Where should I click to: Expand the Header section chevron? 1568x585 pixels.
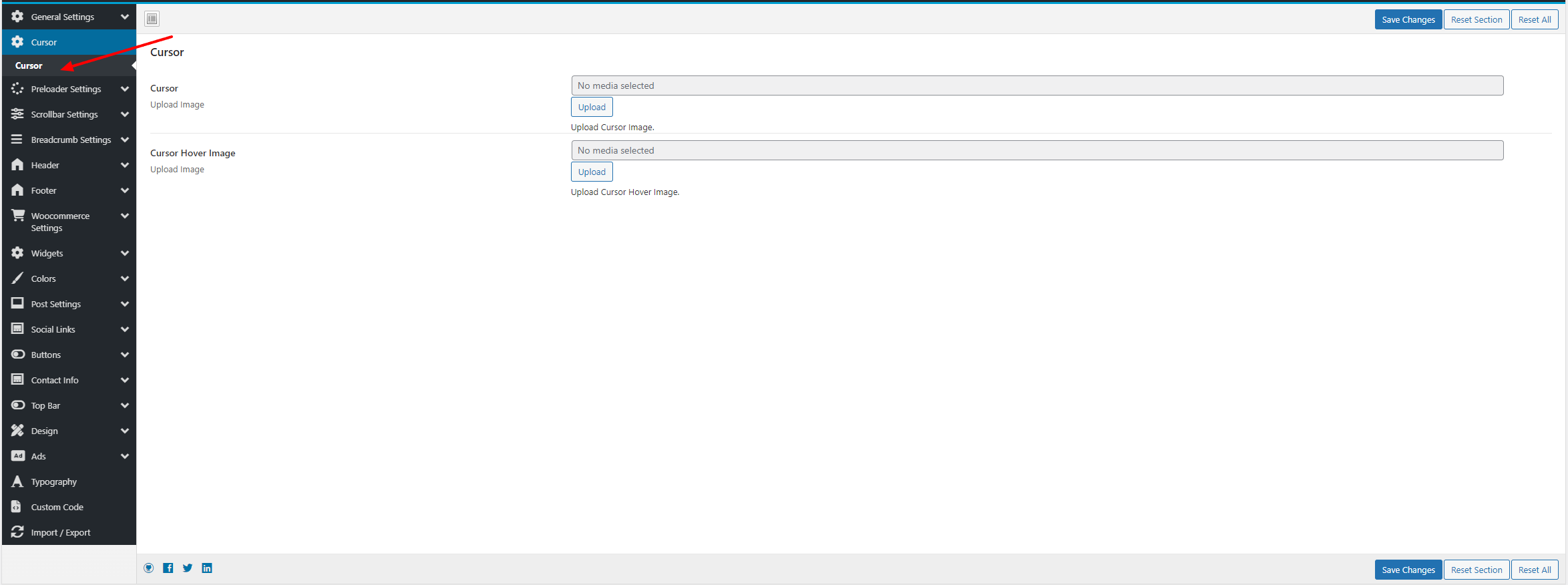(125, 165)
